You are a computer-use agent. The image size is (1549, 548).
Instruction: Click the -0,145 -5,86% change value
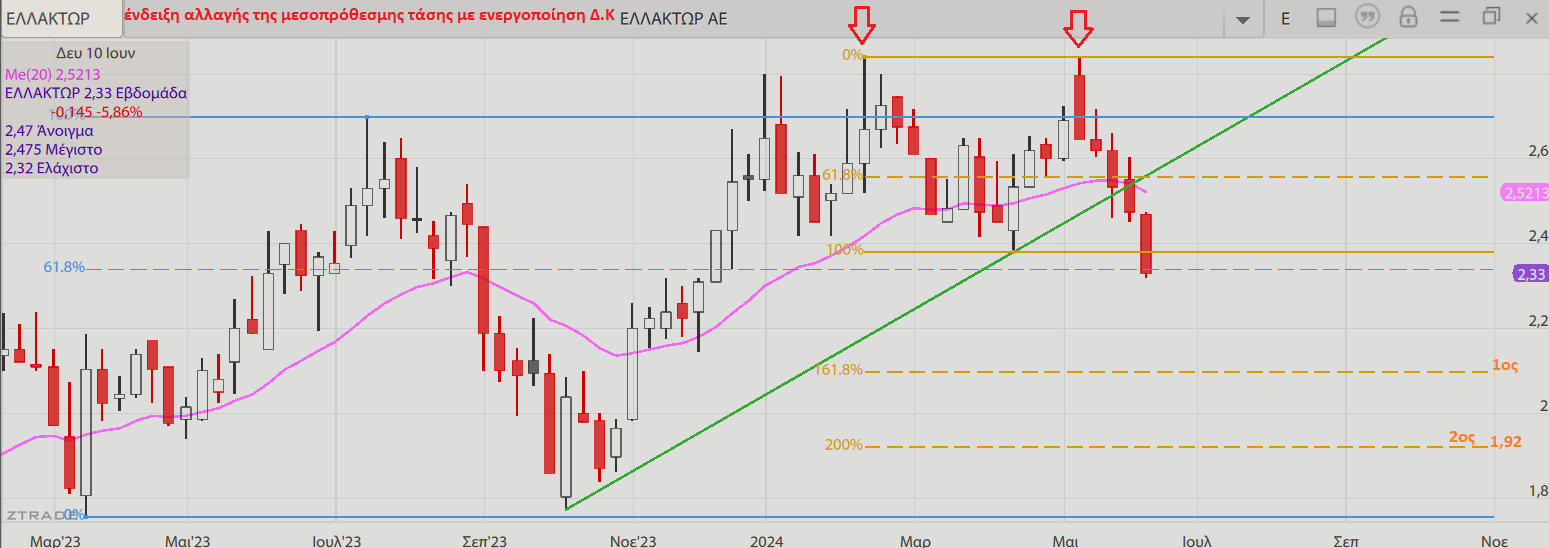tap(96, 111)
